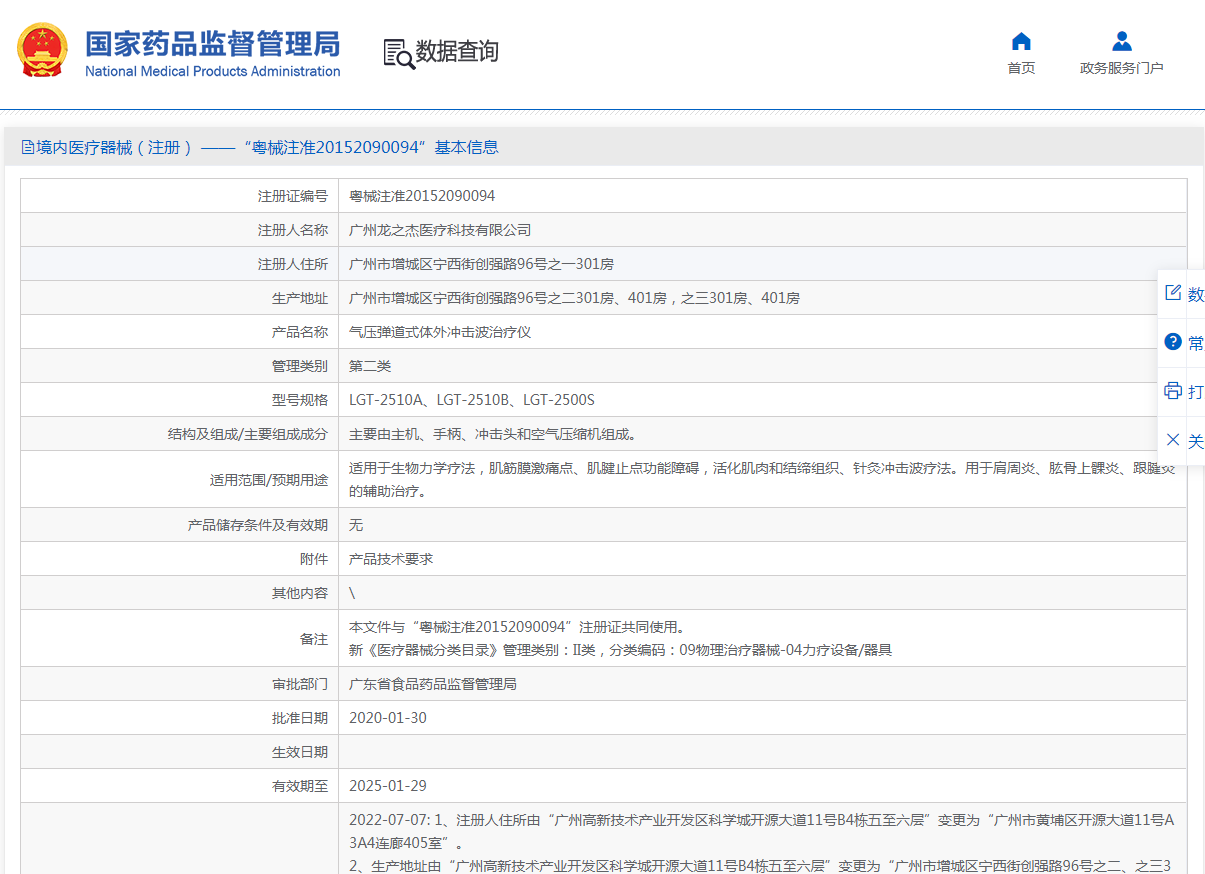
Task: Click the 其他内容 row label
Action: [x=300, y=593]
